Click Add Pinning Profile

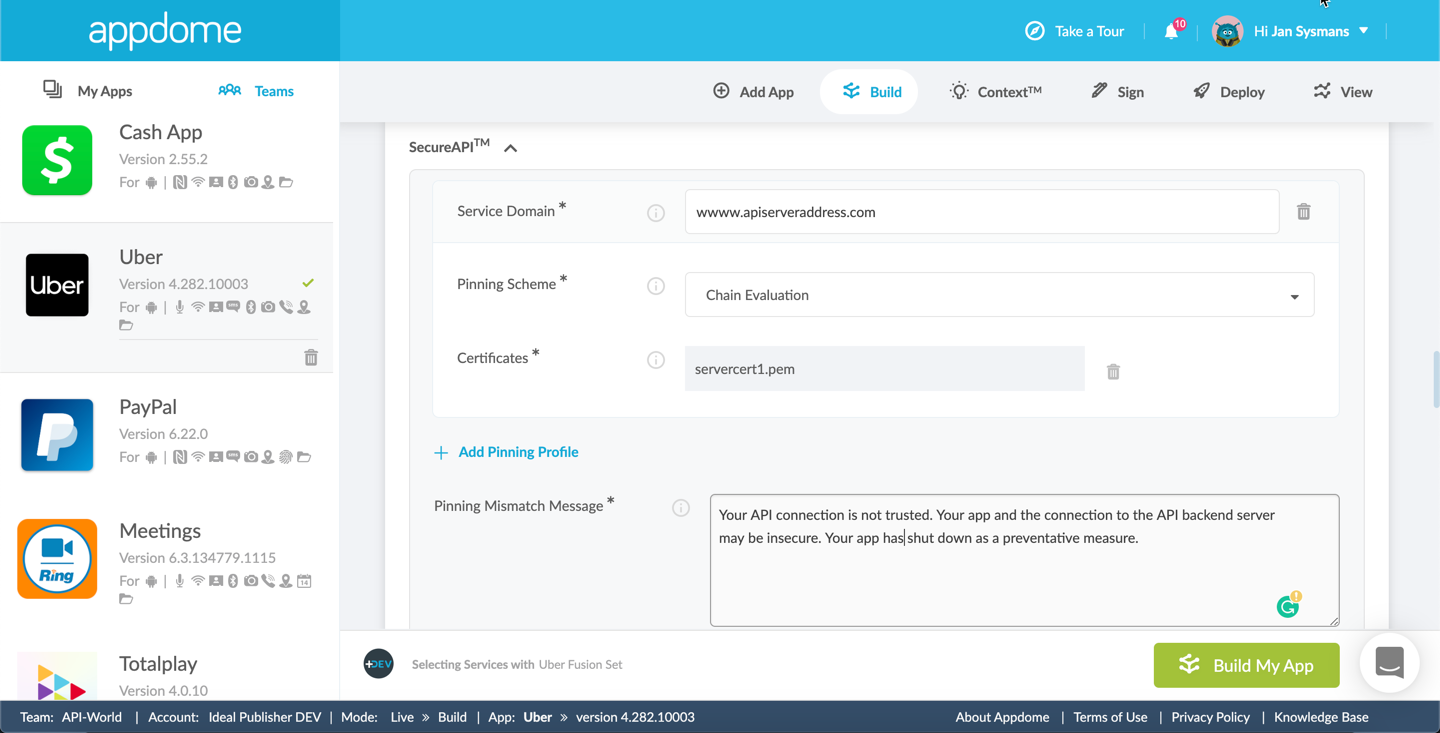[x=506, y=451]
